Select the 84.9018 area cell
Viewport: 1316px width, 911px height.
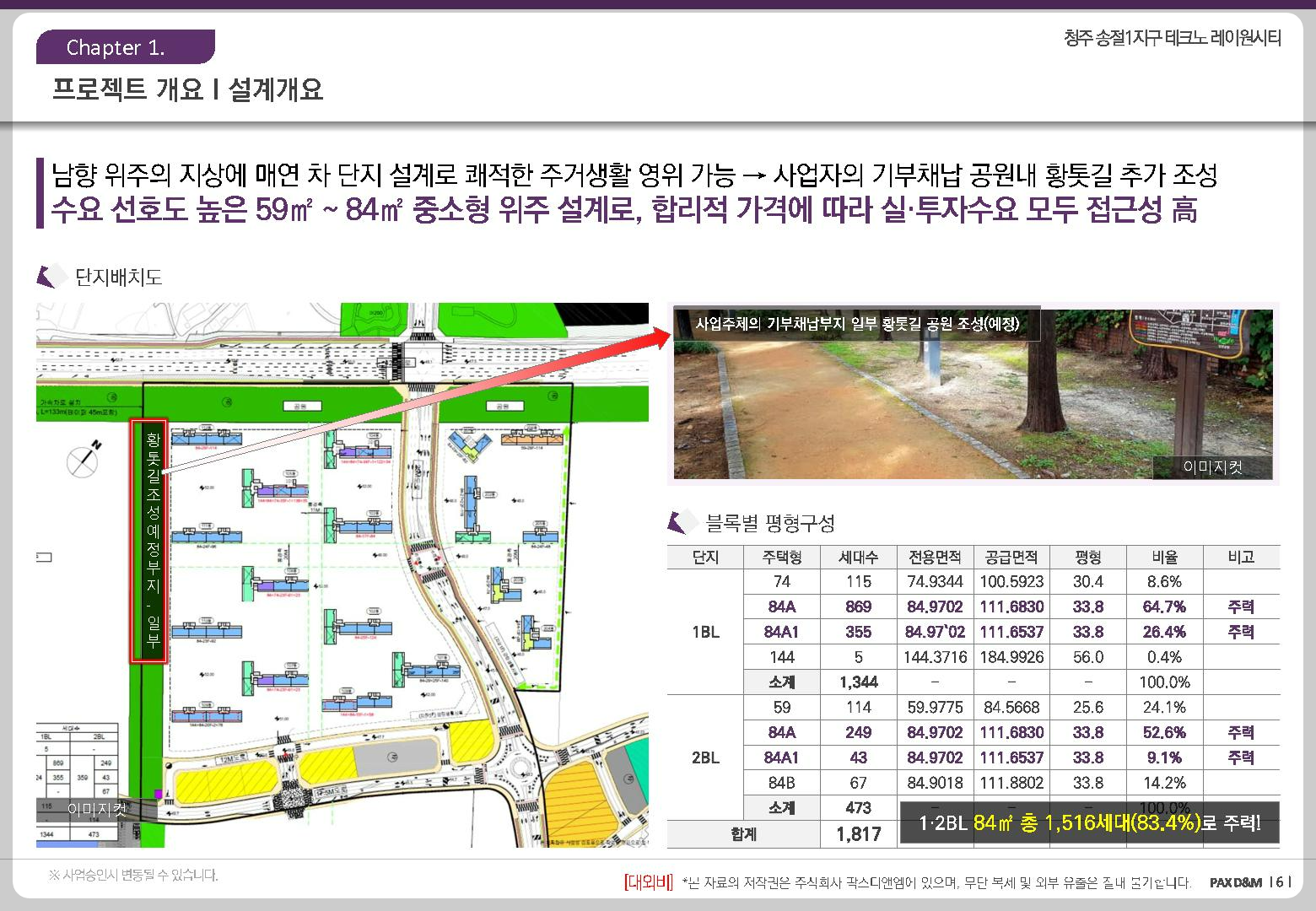click(935, 783)
